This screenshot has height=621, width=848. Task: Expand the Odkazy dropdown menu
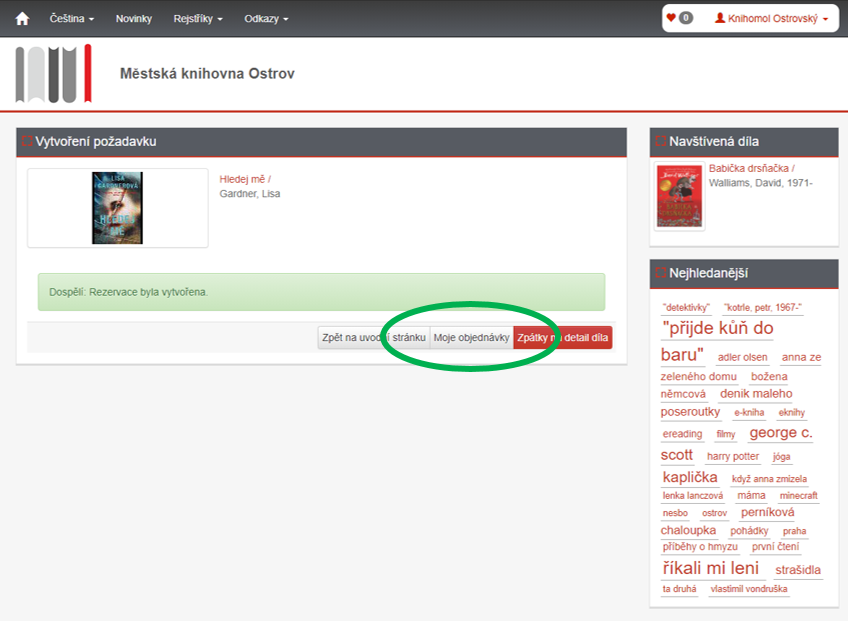(266, 19)
